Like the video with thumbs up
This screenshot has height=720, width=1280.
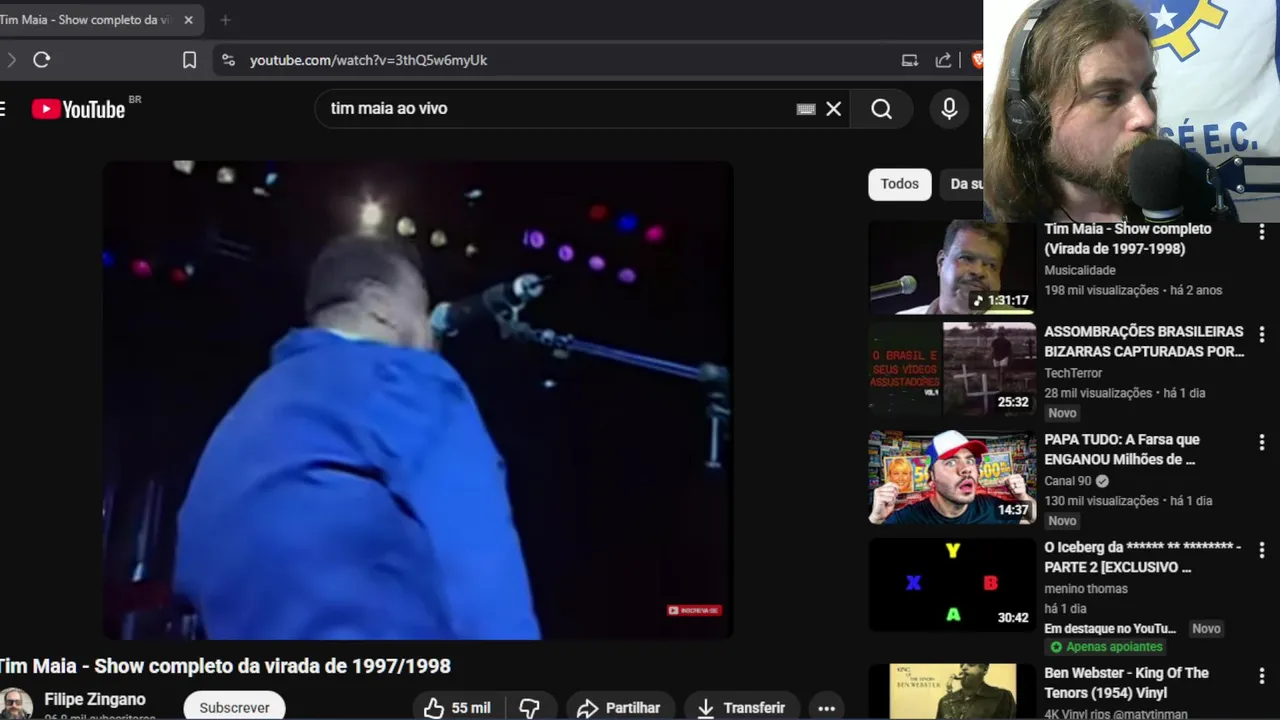tap(457, 708)
